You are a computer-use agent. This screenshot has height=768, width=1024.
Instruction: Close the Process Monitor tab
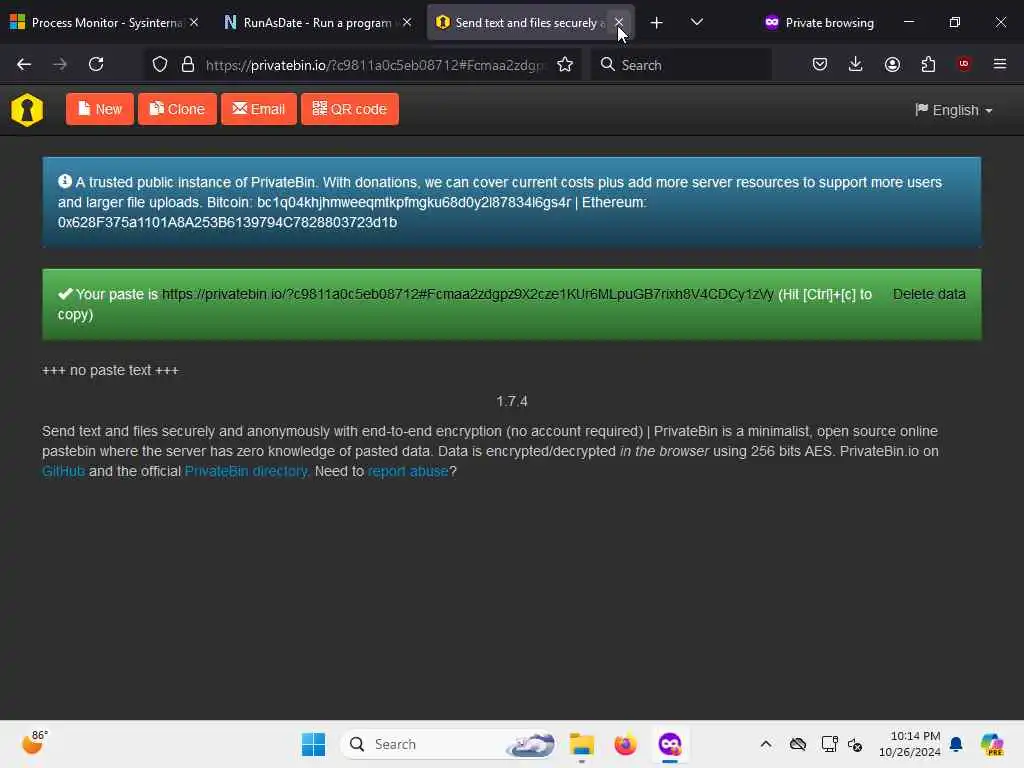point(194,22)
